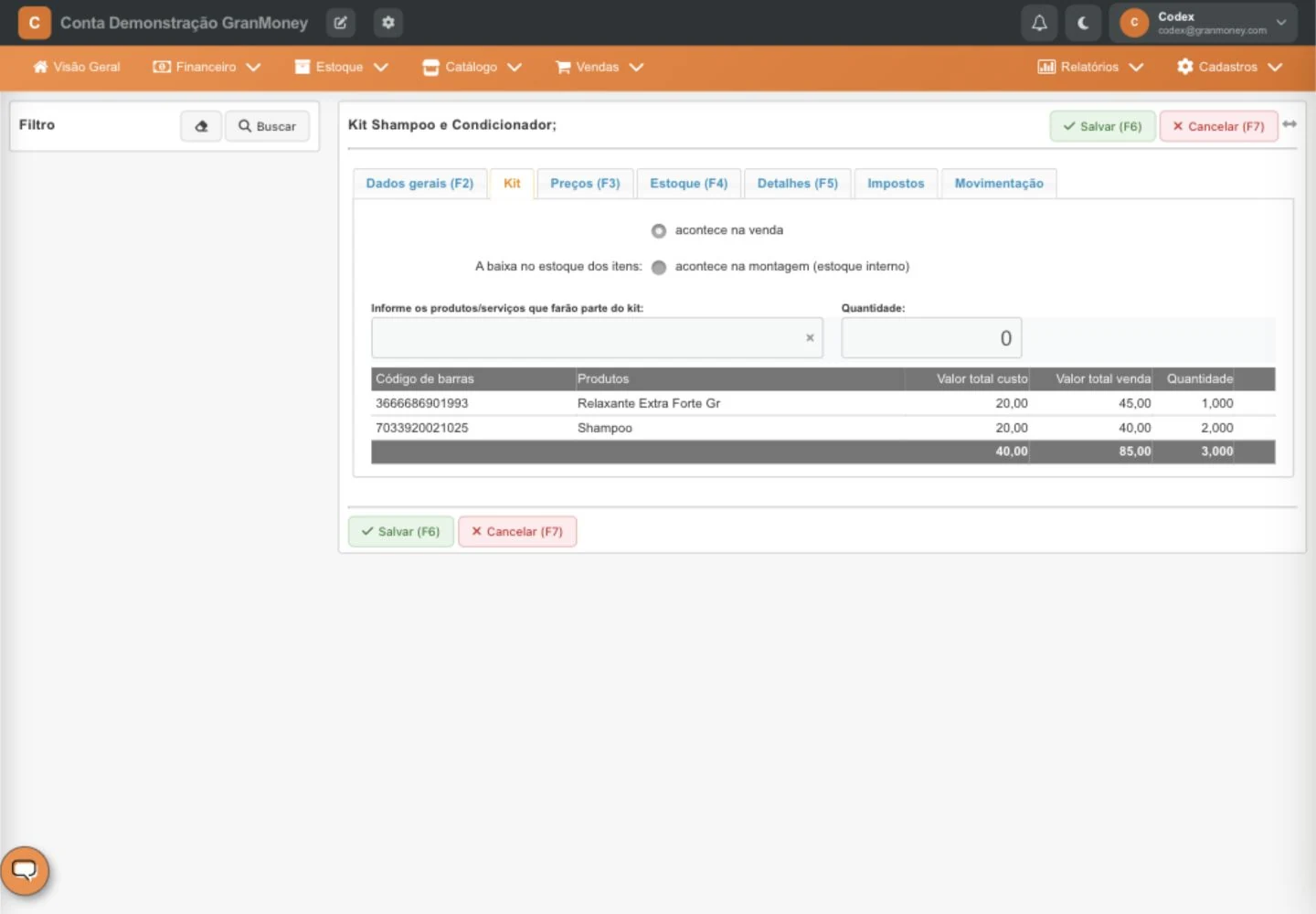Edit the account name with pencil icon
This screenshot has width=1316, height=914.
tap(341, 23)
